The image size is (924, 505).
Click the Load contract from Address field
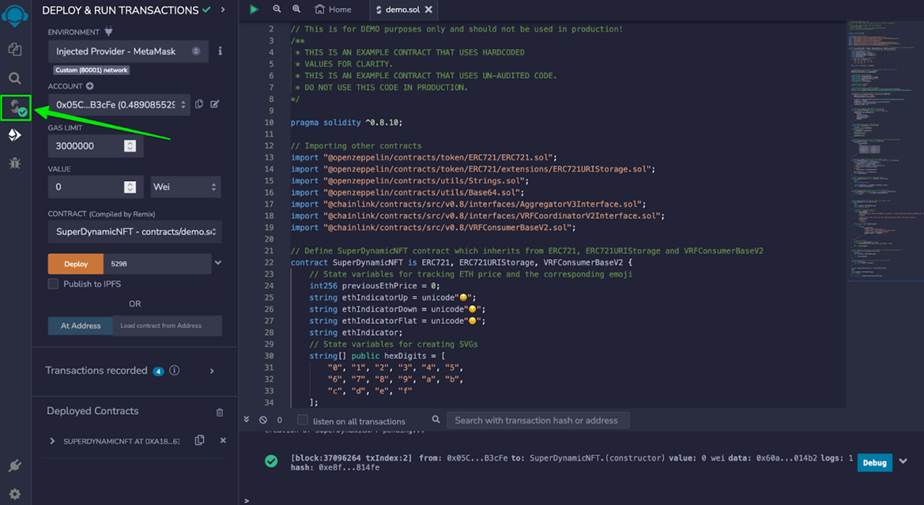click(x=167, y=325)
